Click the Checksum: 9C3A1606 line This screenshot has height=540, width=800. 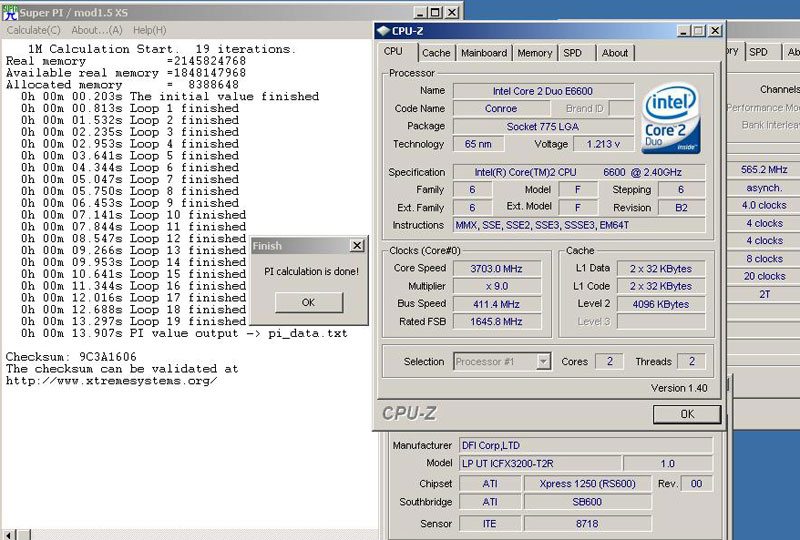(x=71, y=357)
